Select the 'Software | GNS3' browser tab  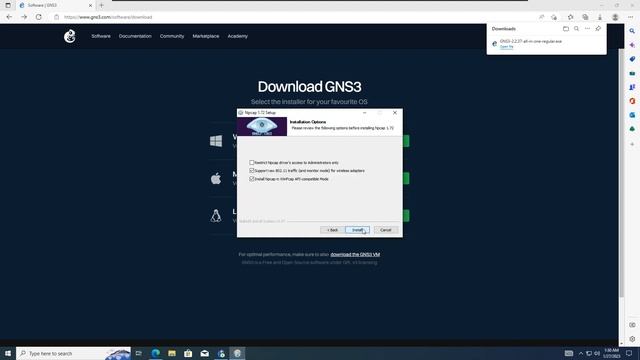click(55, 5)
